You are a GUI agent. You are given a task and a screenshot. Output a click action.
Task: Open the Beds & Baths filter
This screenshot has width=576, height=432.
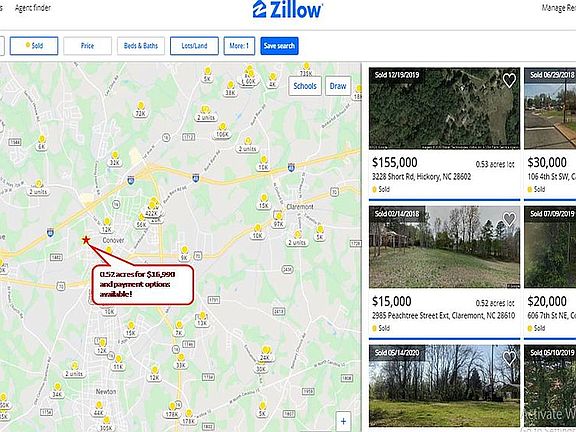(141, 46)
